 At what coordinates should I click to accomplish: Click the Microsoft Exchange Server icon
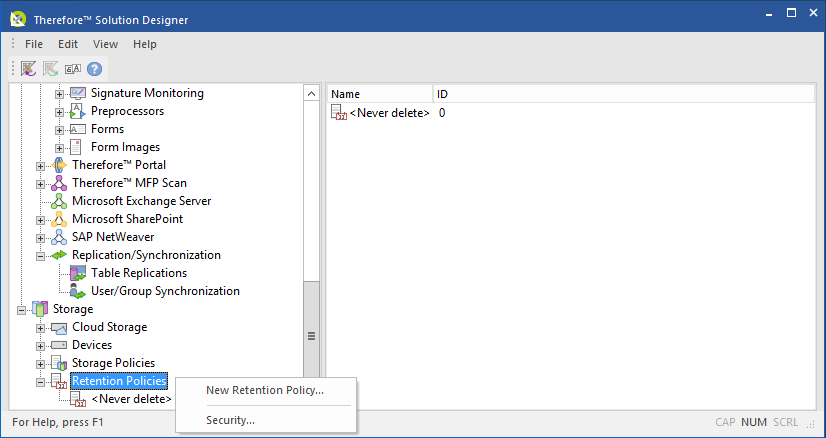(59, 201)
